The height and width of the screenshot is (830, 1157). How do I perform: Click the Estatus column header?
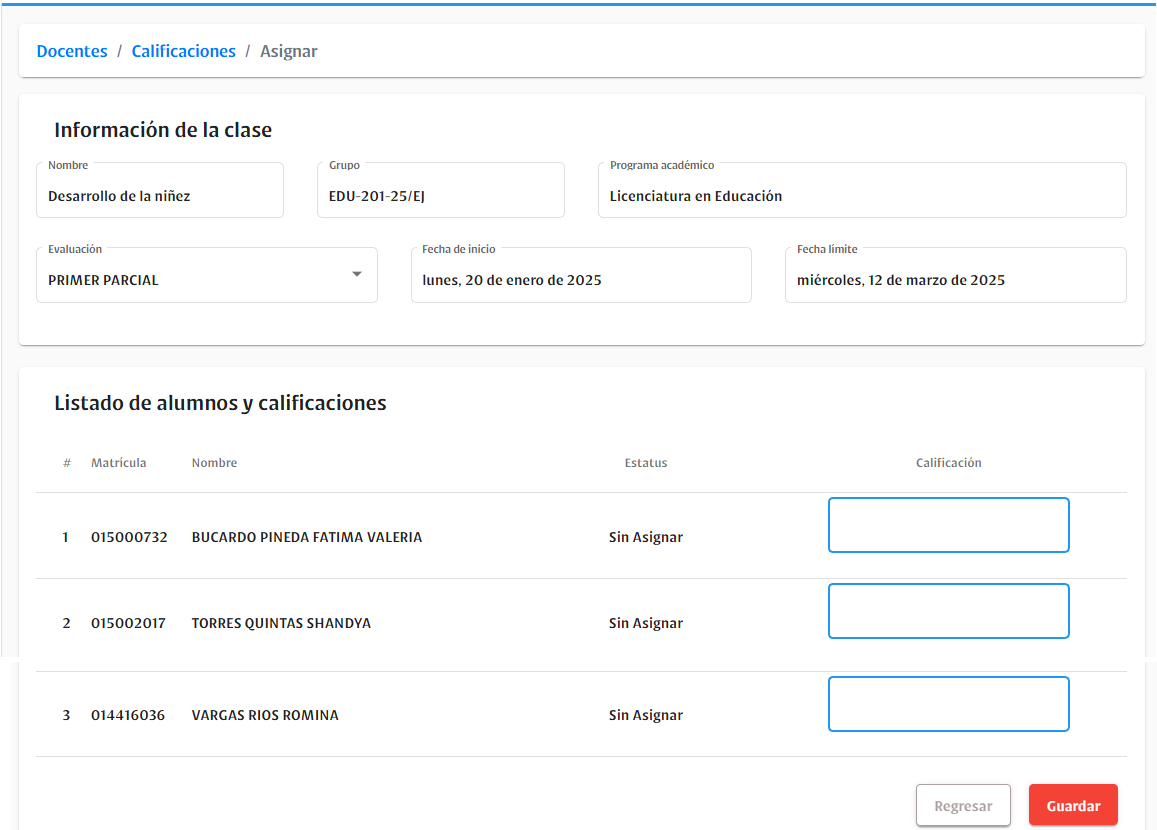tap(646, 463)
